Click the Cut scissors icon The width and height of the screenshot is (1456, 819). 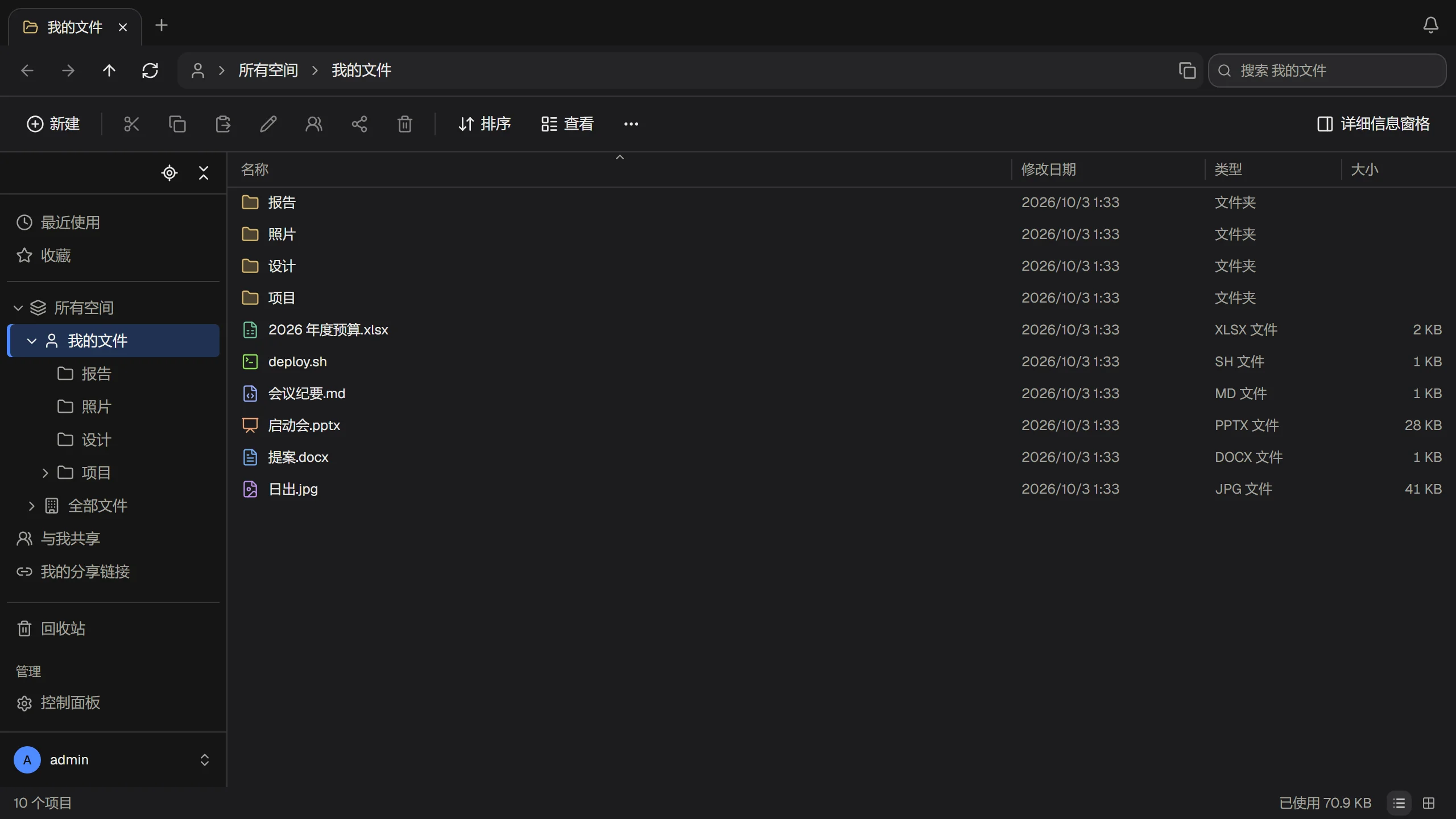131,124
